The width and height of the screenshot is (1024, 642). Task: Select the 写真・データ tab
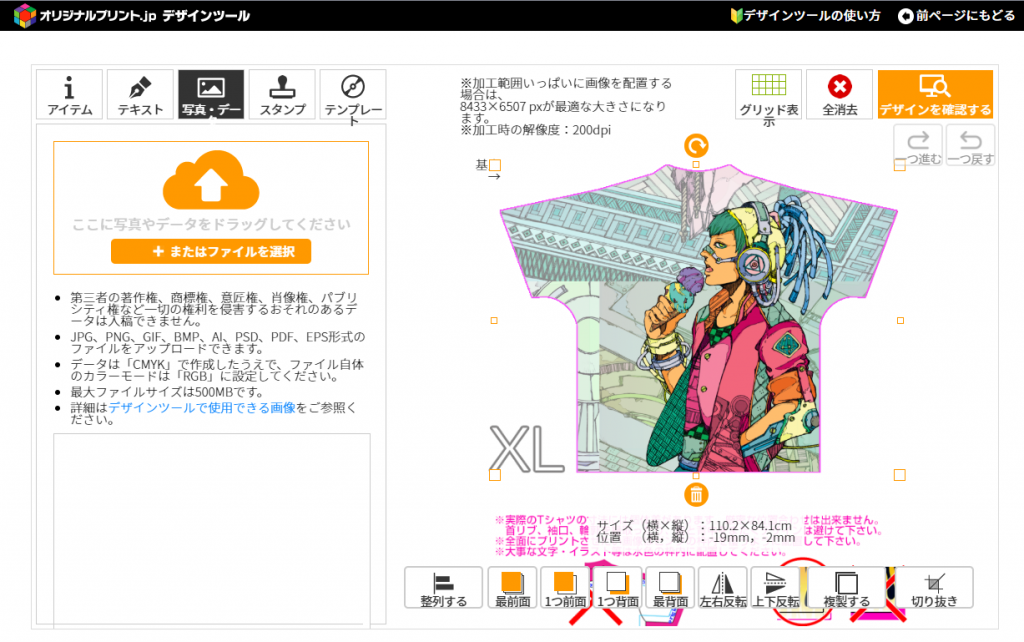(x=211, y=94)
